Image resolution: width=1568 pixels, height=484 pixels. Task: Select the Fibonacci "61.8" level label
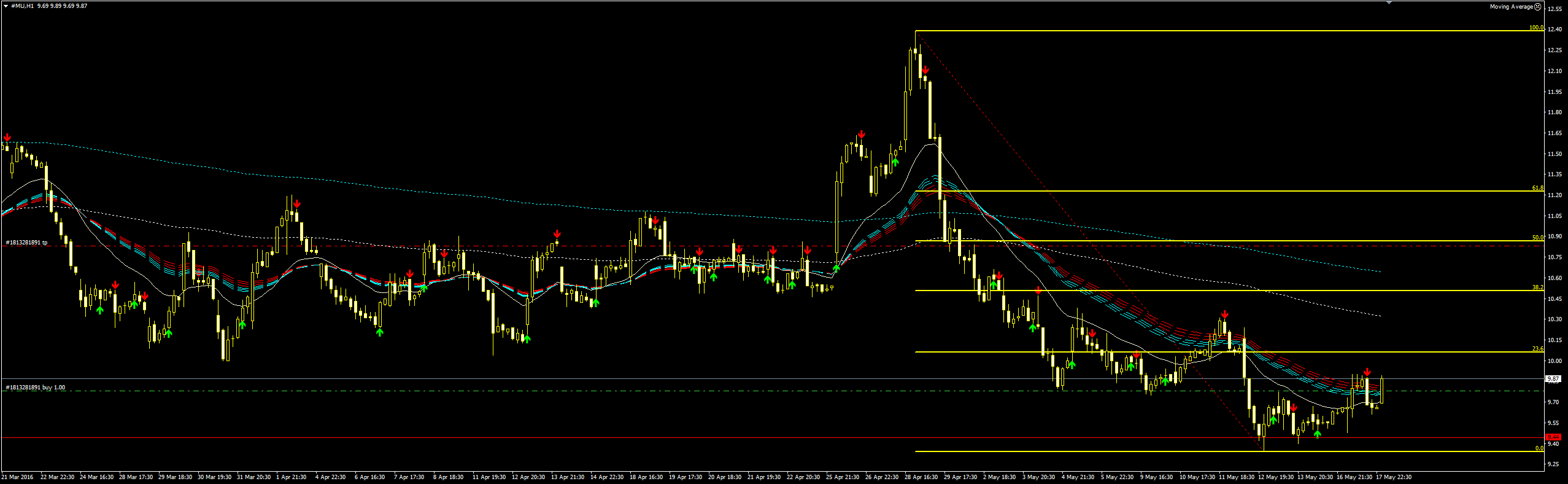point(1538,188)
